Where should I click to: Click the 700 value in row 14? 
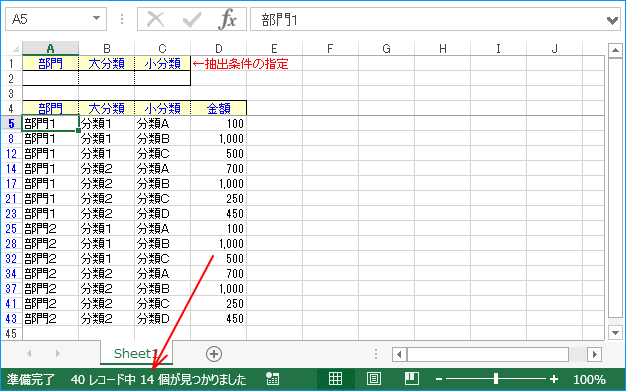[x=218, y=169]
